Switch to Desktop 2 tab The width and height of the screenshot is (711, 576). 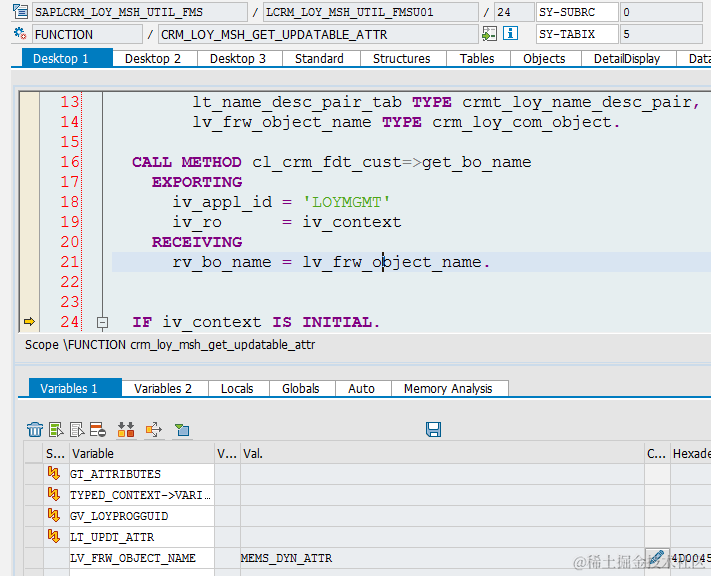[x=155, y=59]
